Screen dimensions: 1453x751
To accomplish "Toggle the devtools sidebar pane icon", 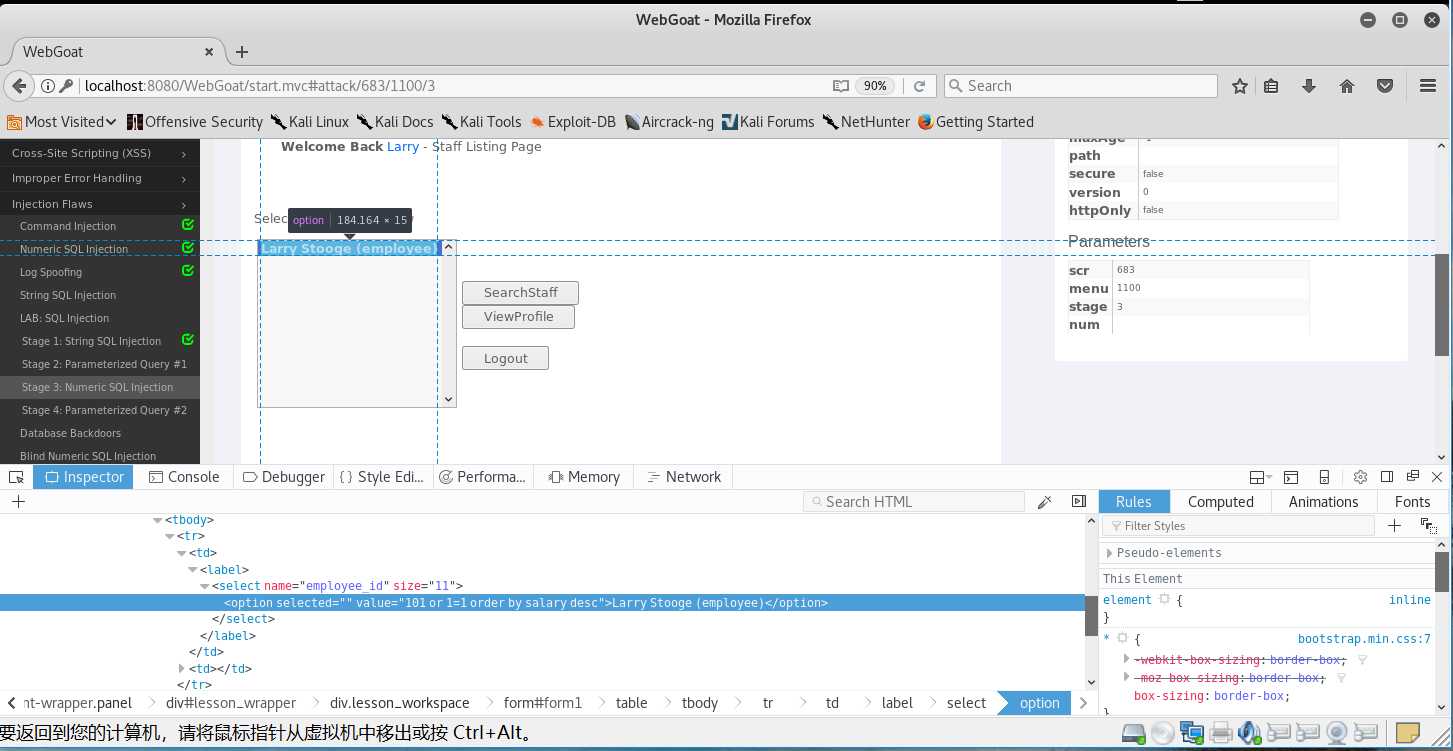I will click(x=1079, y=502).
